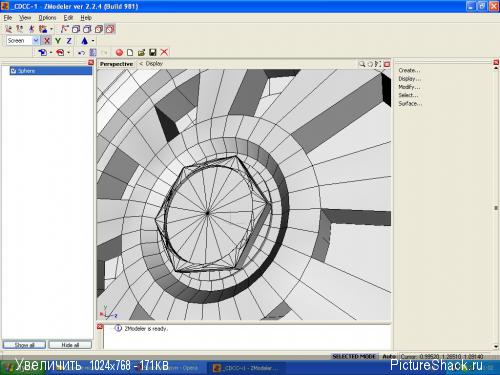
Task: Click the Perspective viewport tab
Action: (116, 64)
